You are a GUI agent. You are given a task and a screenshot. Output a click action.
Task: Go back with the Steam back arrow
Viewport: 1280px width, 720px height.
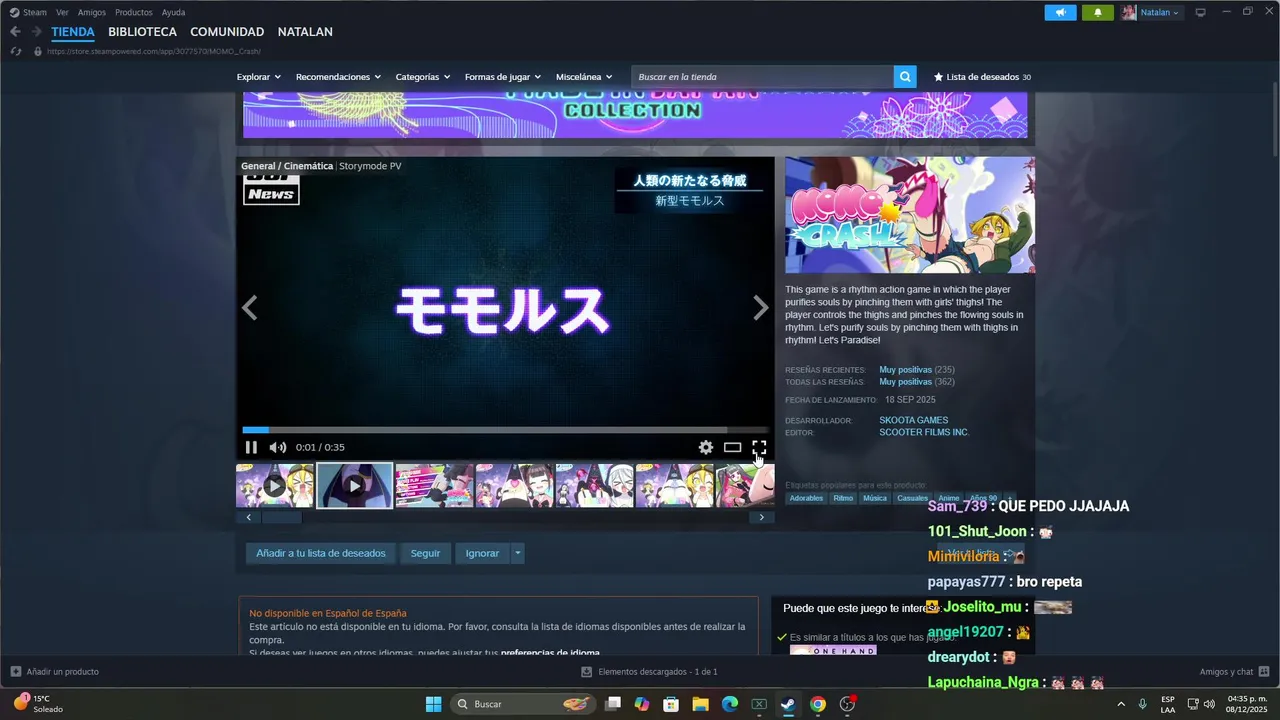coord(15,32)
